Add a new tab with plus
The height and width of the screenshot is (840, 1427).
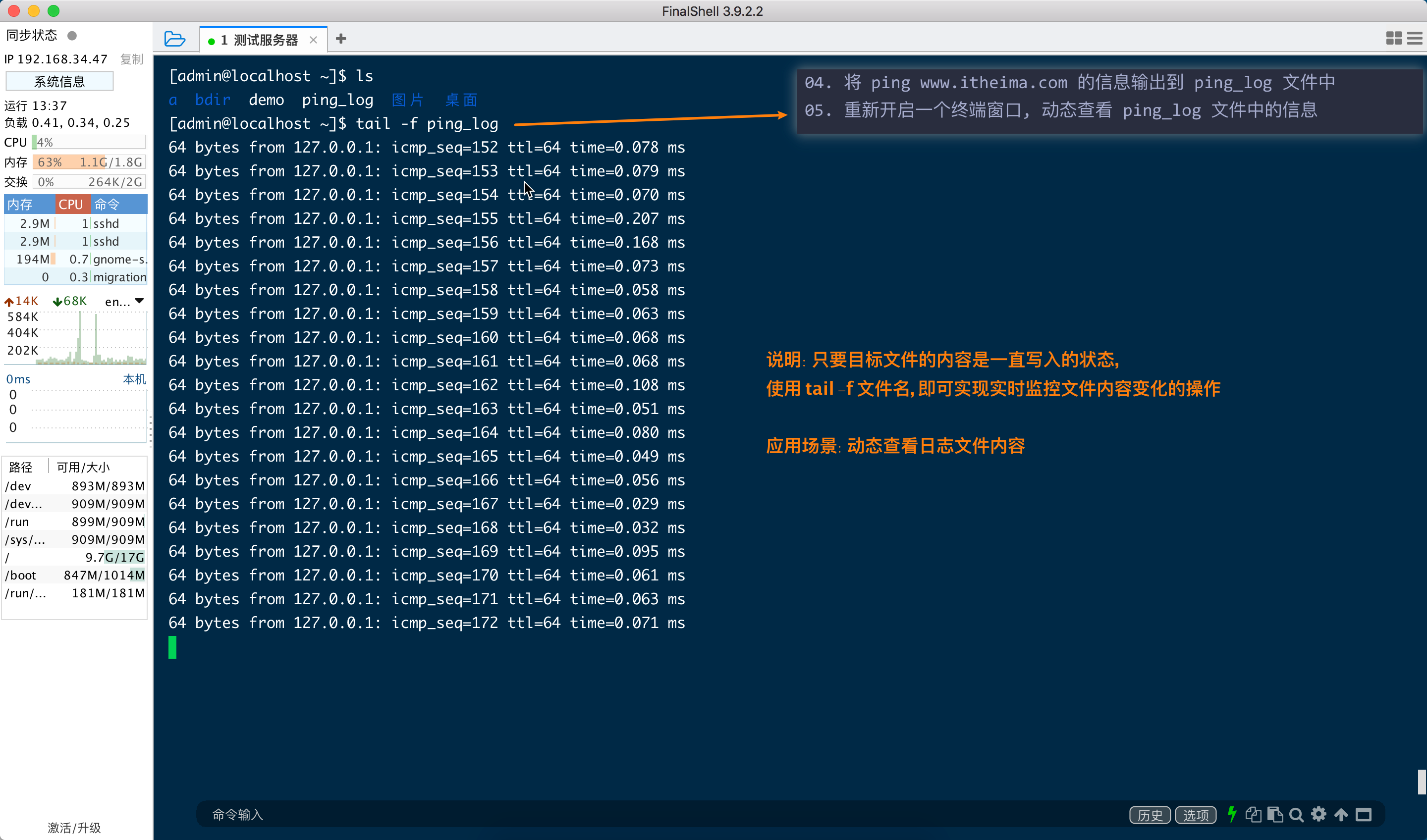point(341,39)
